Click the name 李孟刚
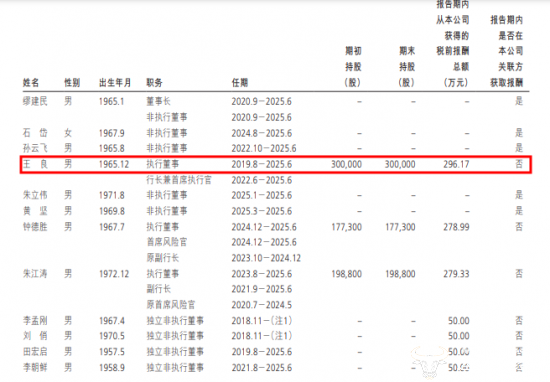 [35, 320]
